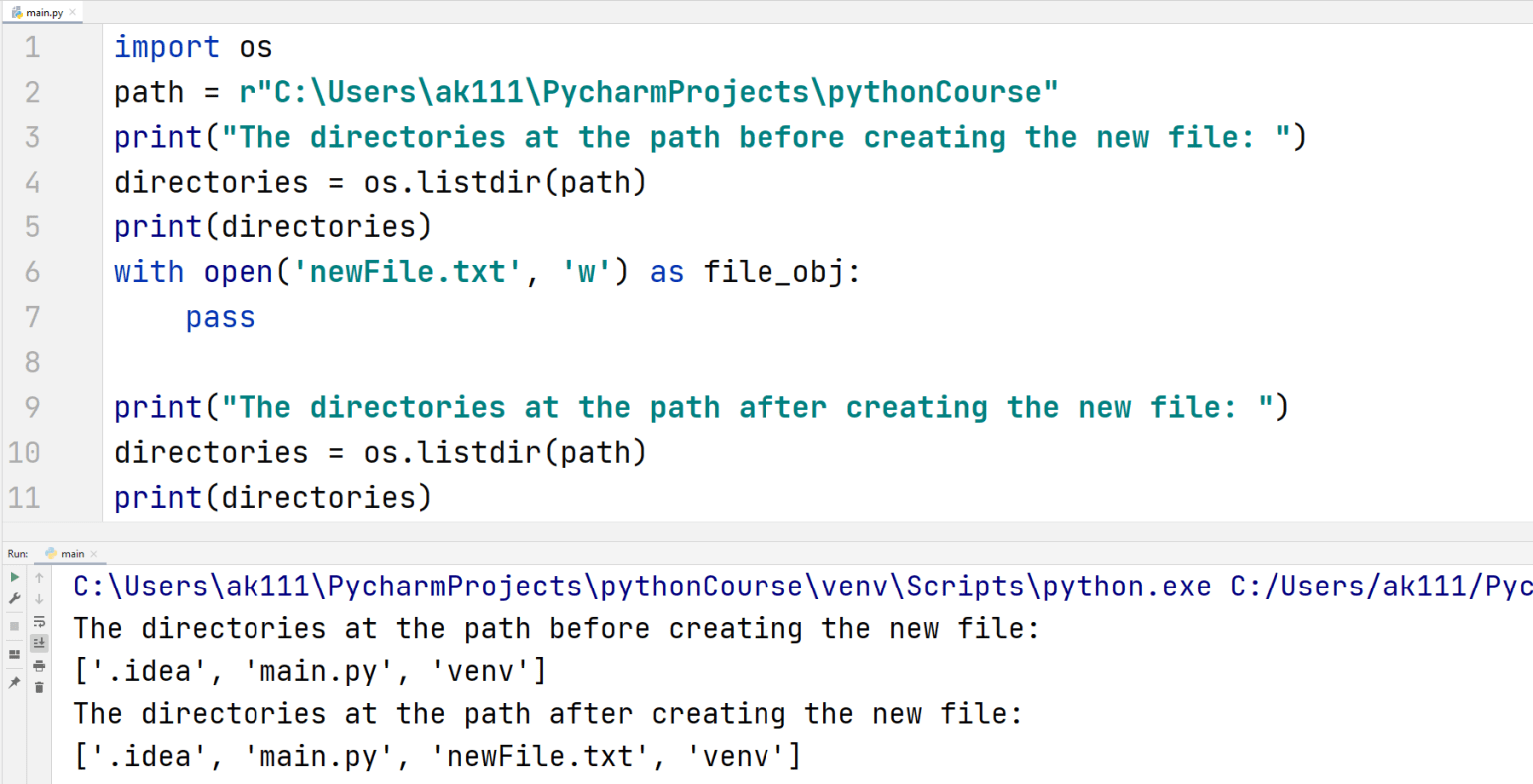Toggle scroll to the end of output
This screenshot has width=1533, height=784.
tap(40, 643)
